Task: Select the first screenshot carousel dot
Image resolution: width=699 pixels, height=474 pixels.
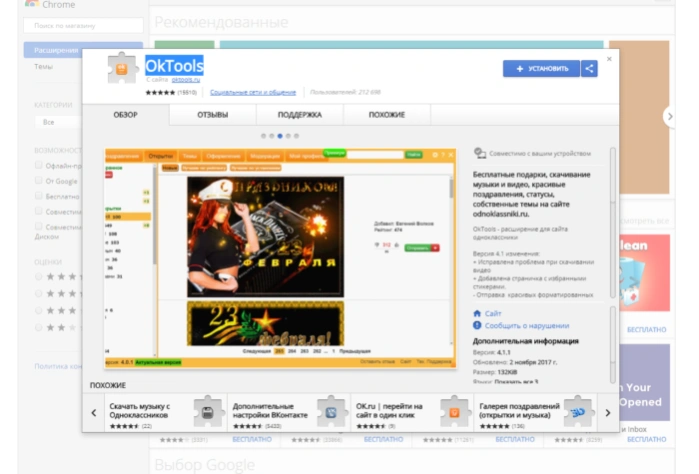Action: point(263,136)
